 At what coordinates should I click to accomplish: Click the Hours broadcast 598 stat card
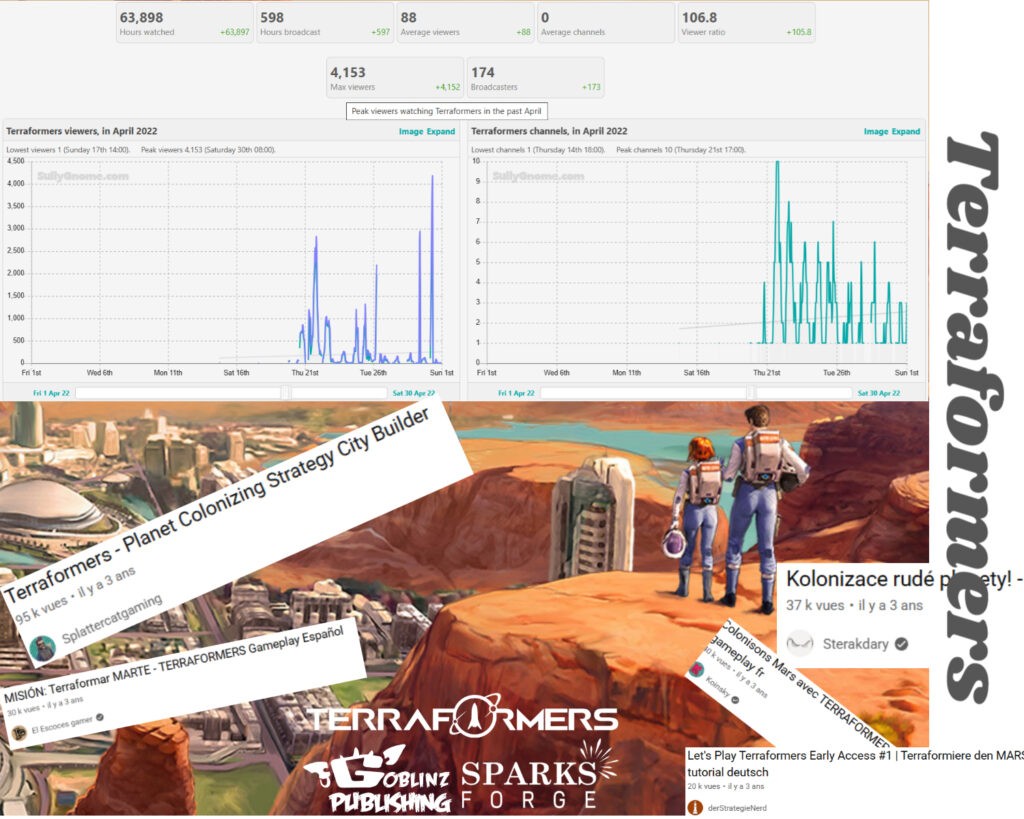[325, 23]
